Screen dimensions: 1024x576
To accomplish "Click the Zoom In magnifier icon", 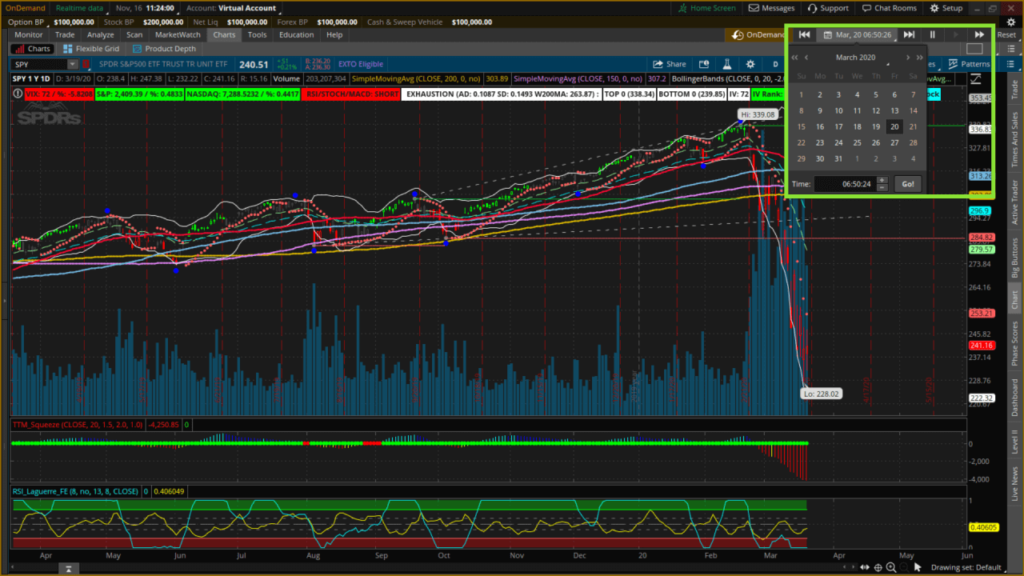I will 891,568.
